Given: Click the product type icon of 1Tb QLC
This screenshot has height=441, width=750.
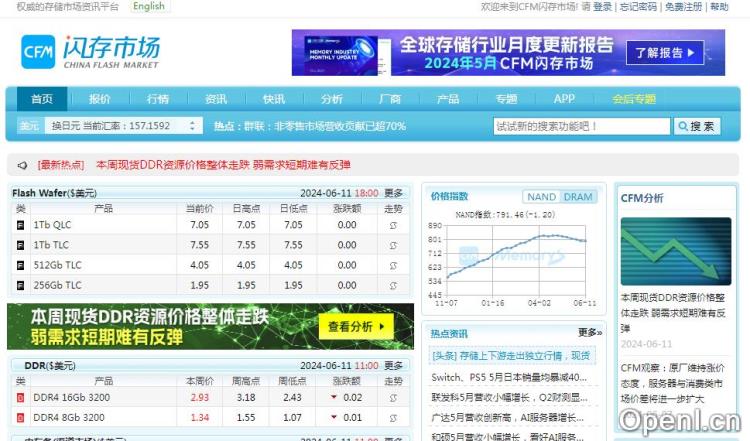Looking at the screenshot, I should 21,225.
